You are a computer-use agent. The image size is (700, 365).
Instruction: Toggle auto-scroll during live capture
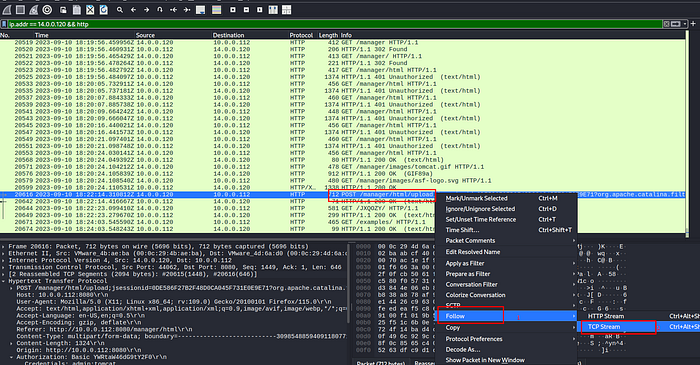point(200,9)
